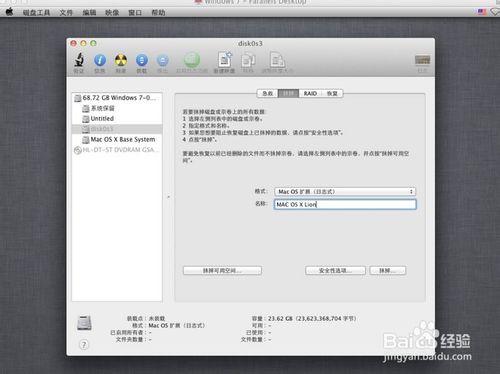Open the 文件 menu

66,13
